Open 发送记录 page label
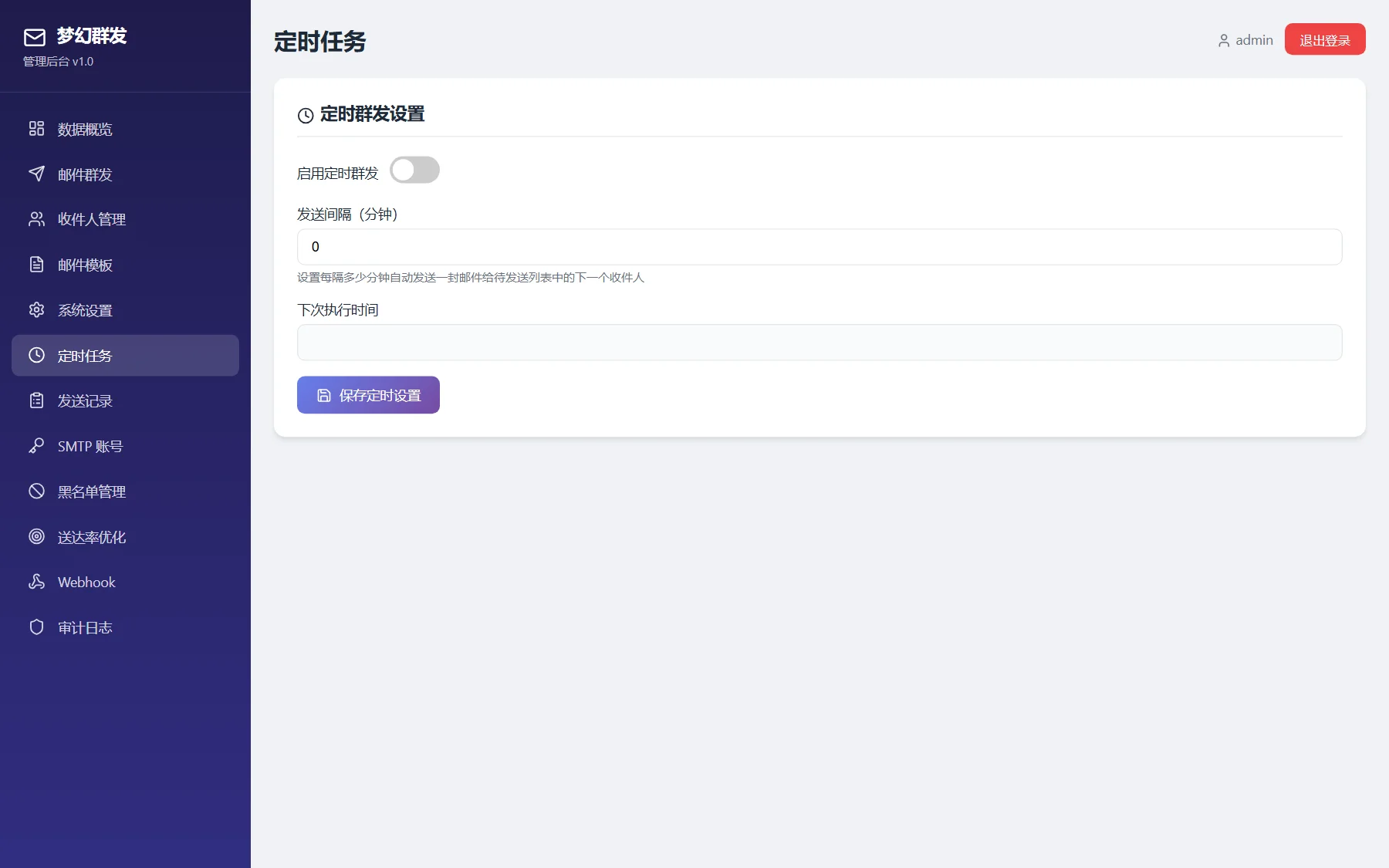 click(85, 401)
